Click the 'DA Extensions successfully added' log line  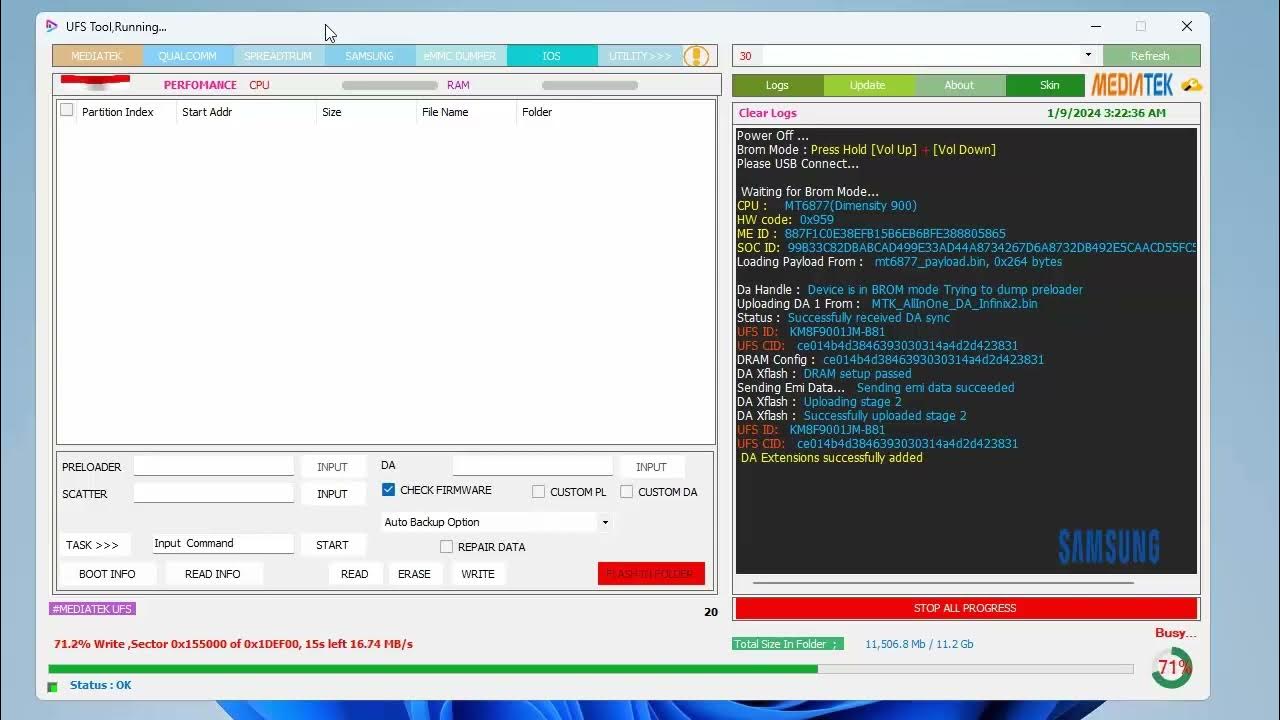pyautogui.click(x=831, y=458)
